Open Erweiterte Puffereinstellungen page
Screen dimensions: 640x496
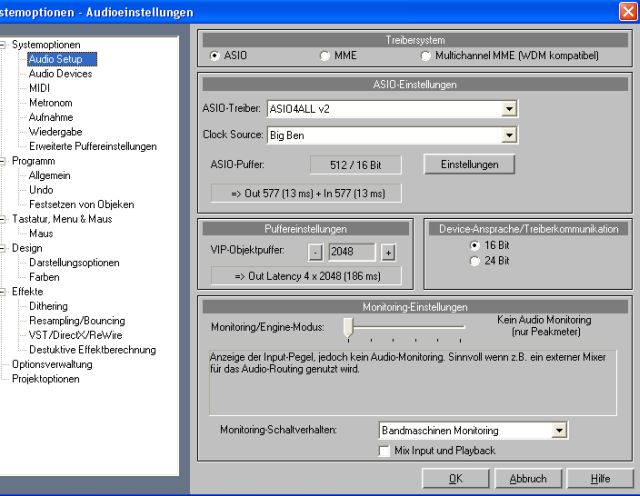point(93,147)
